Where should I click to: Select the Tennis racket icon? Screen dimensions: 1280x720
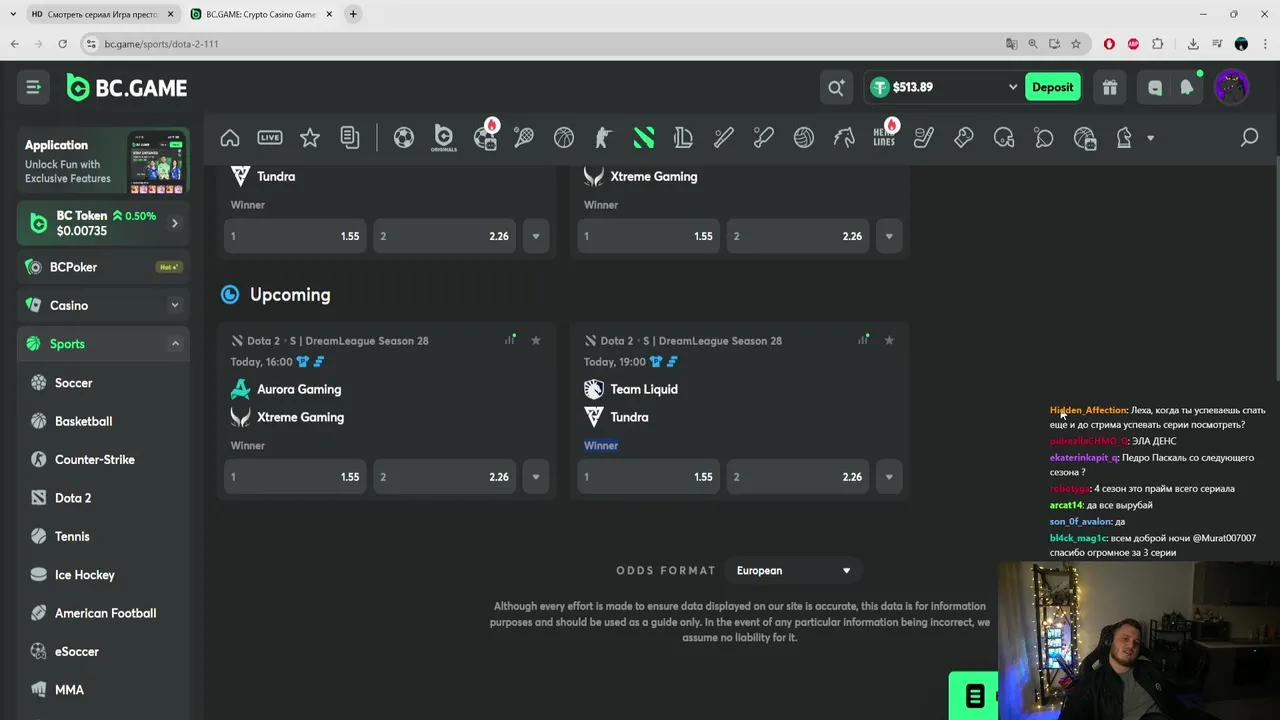524,138
